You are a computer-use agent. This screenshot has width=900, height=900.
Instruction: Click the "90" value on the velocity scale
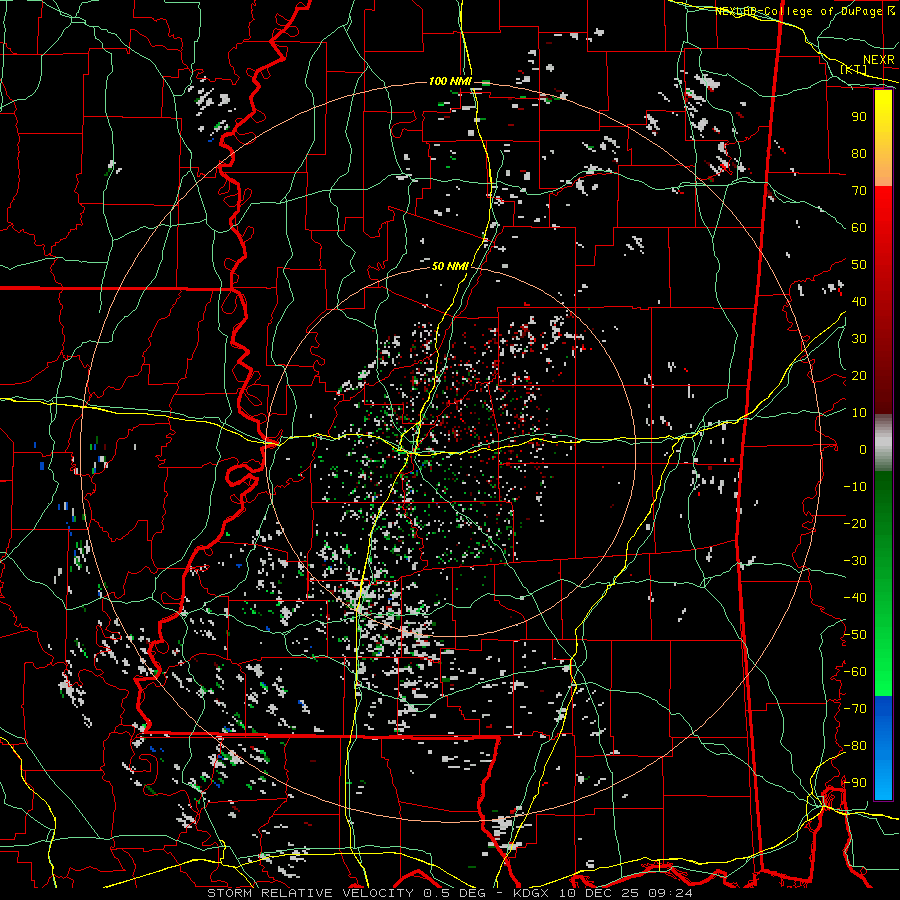click(859, 117)
